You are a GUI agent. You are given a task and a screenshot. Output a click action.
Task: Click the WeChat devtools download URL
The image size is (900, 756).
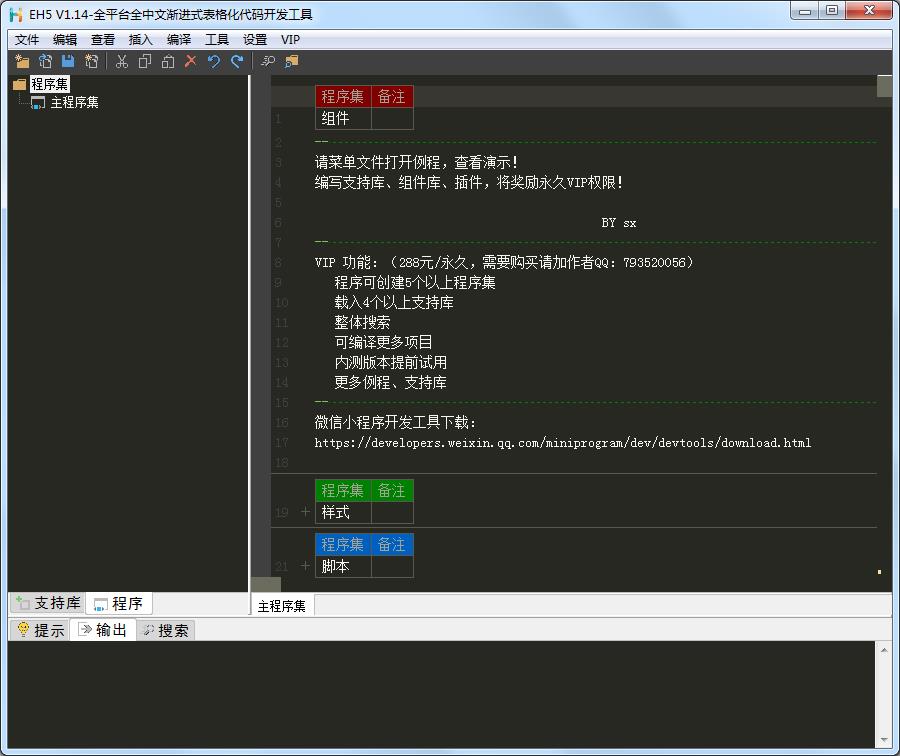(562, 442)
